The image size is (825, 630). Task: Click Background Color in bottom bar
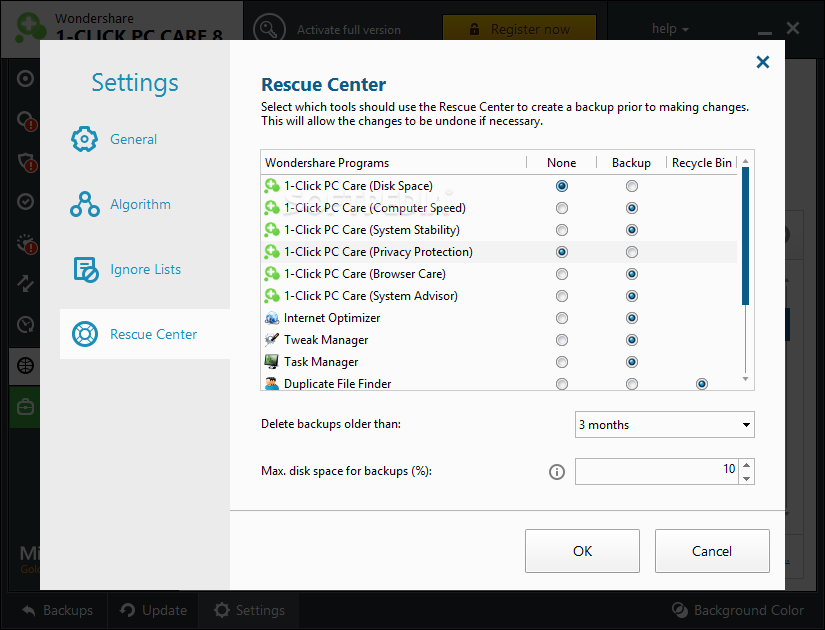tap(738, 611)
